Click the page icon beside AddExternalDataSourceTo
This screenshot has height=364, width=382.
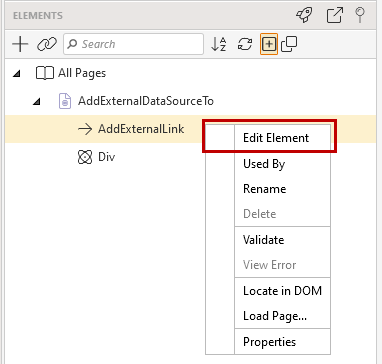click(65, 101)
